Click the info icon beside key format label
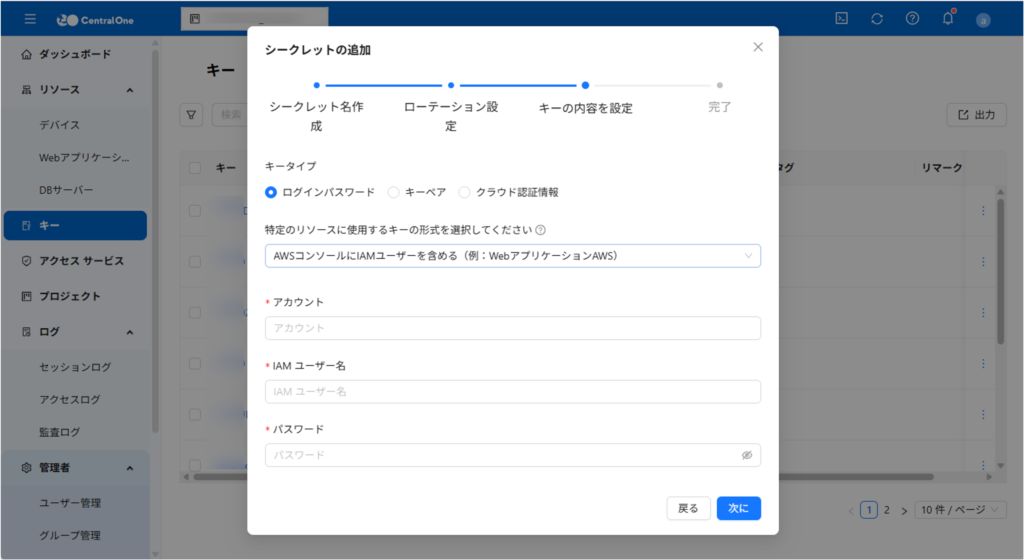Image resolution: width=1024 pixels, height=560 pixels. (x=541, y=229)
